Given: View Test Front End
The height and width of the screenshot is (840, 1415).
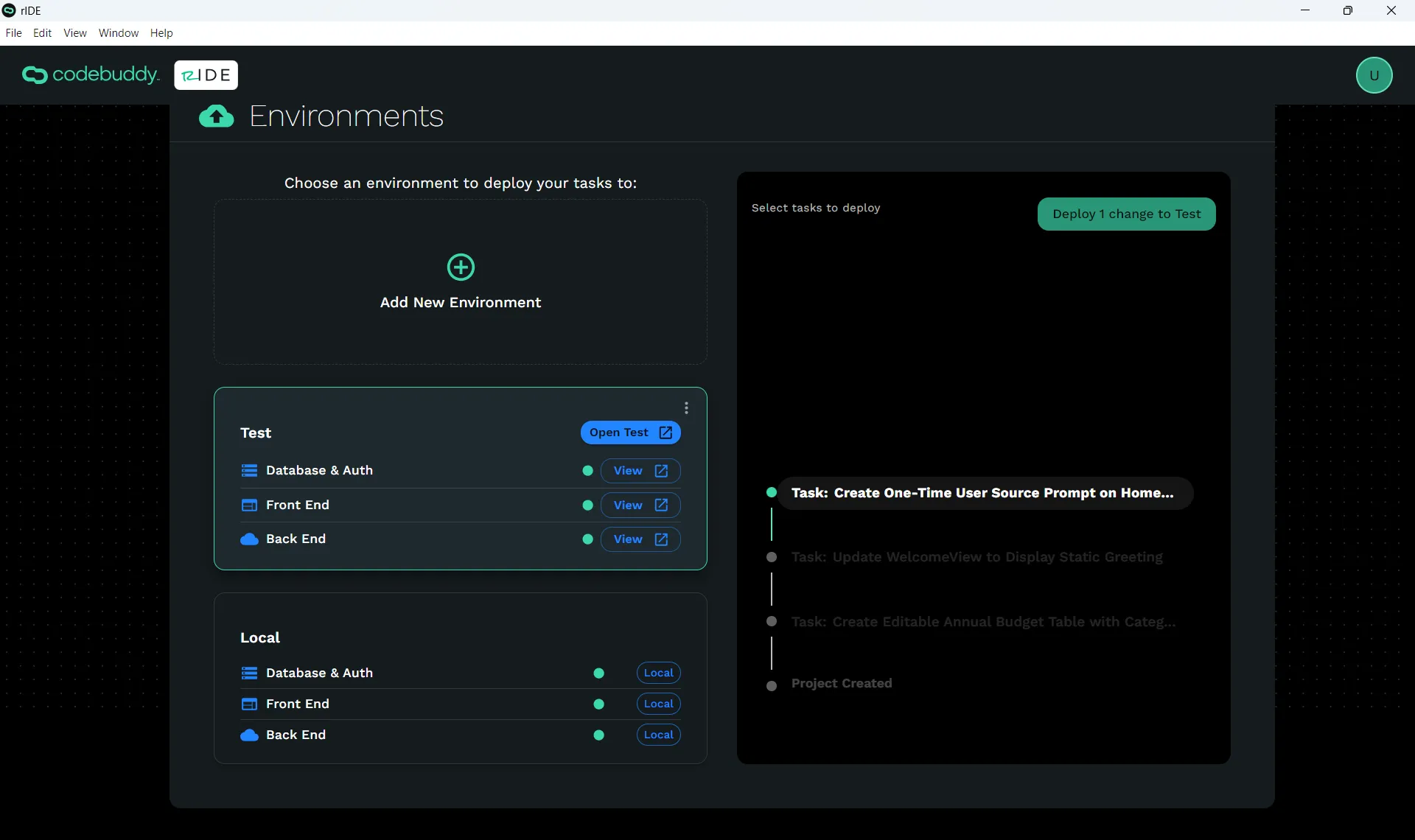Looking at the screenshot, I should 640,505.
